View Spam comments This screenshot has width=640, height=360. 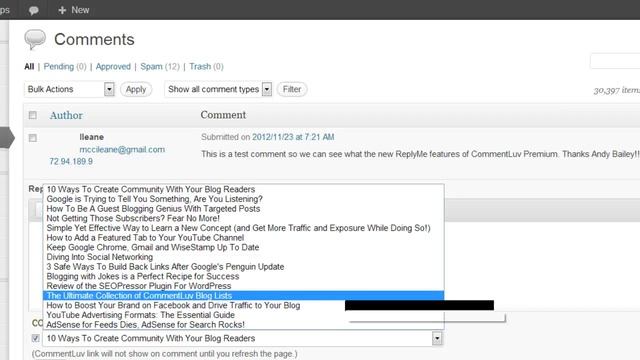[151, 67]
